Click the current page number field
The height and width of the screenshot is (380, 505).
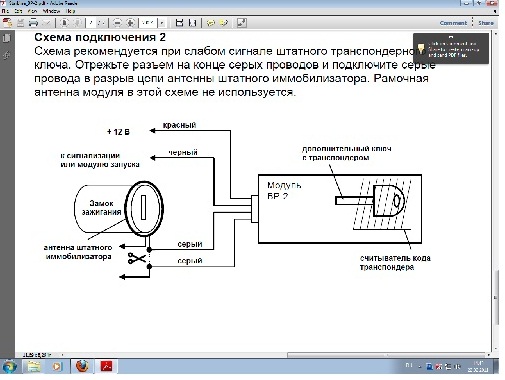coord(91,23)
